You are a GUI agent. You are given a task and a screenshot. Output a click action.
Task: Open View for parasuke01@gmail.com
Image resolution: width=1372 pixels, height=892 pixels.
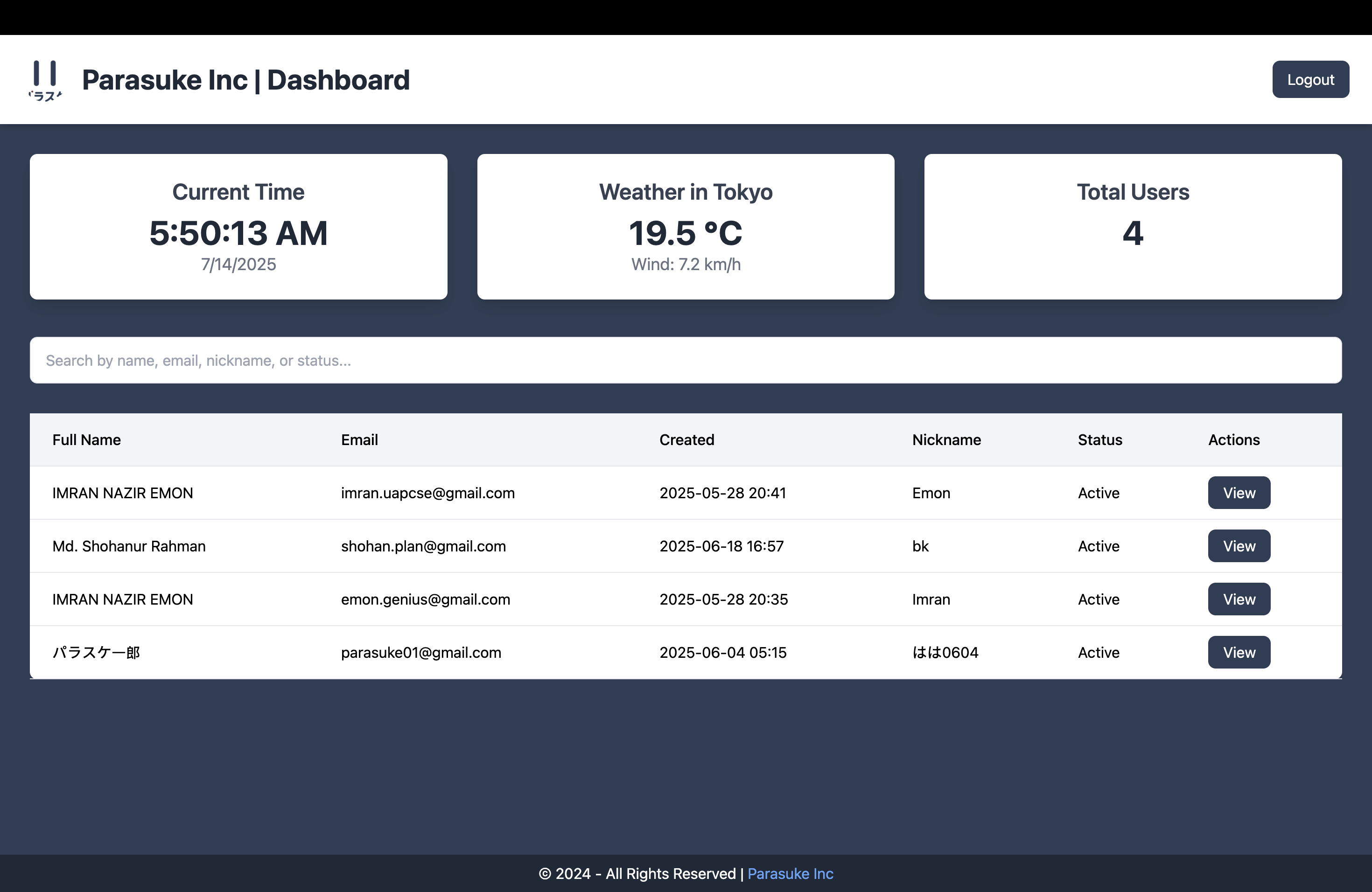[1239, 652]
